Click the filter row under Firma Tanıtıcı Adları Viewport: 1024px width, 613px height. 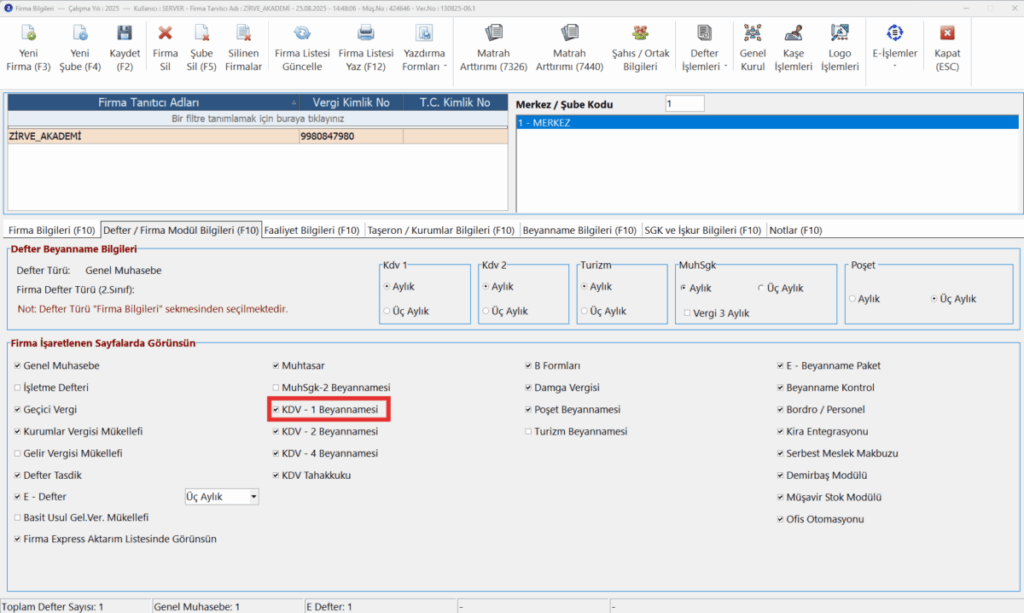click(257, 119)
